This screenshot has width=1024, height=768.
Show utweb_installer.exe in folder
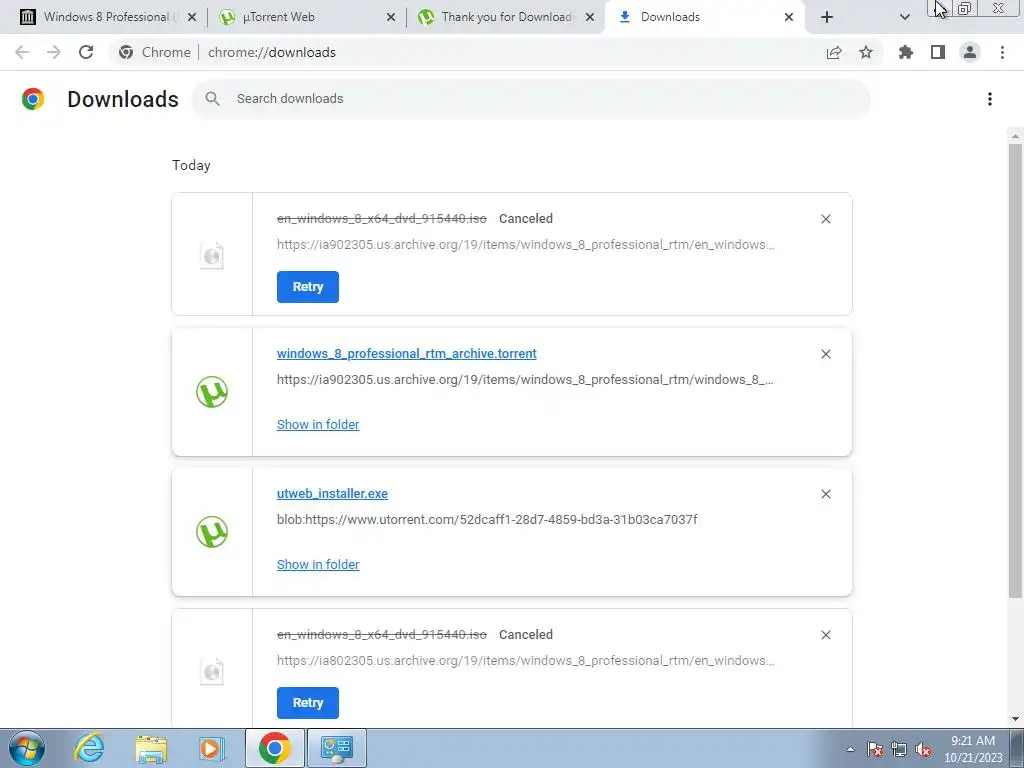(x=318, y=564)
